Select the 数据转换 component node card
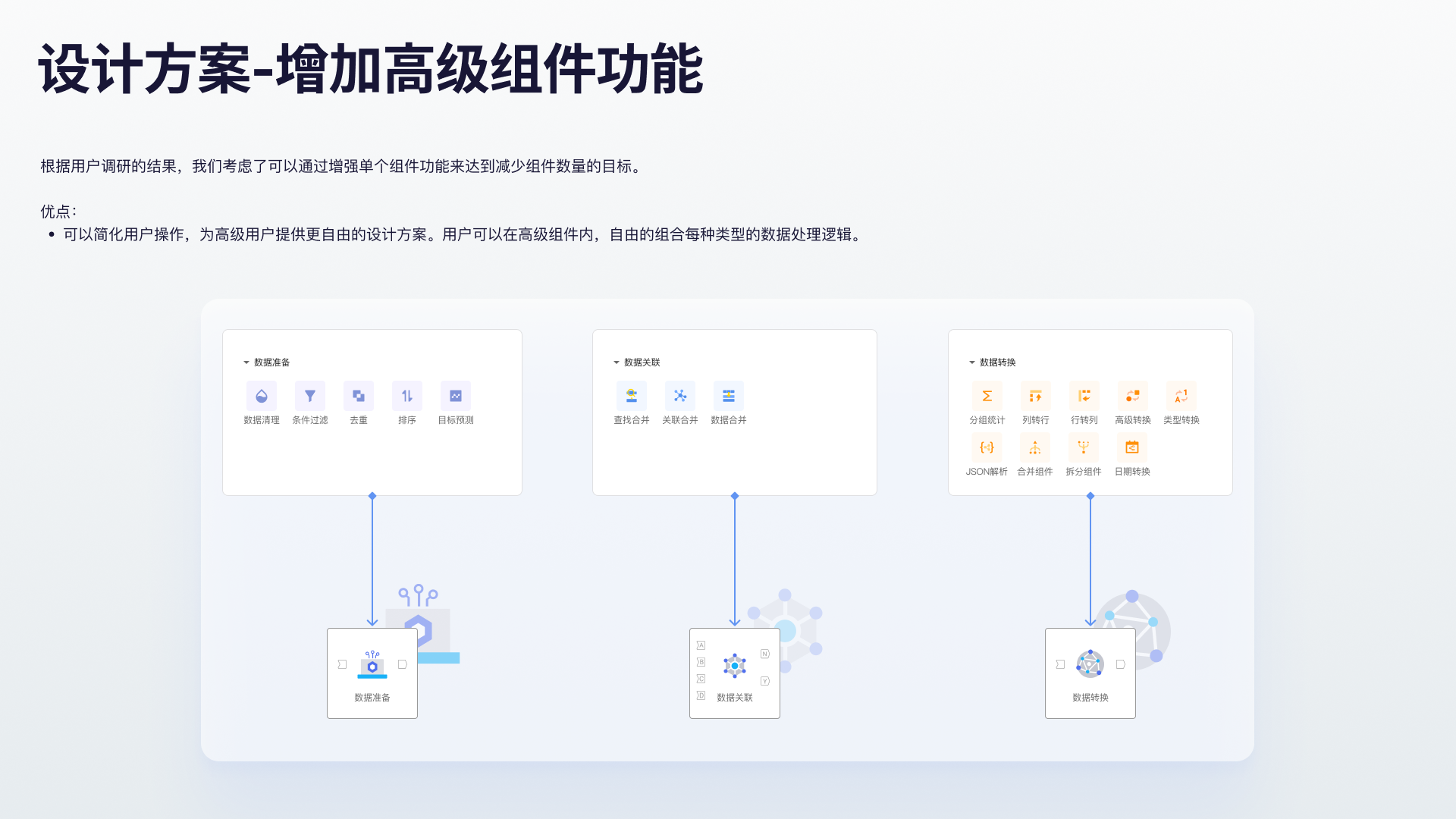Screen dimensions: 1456x819 click(x=1090, y=673)
